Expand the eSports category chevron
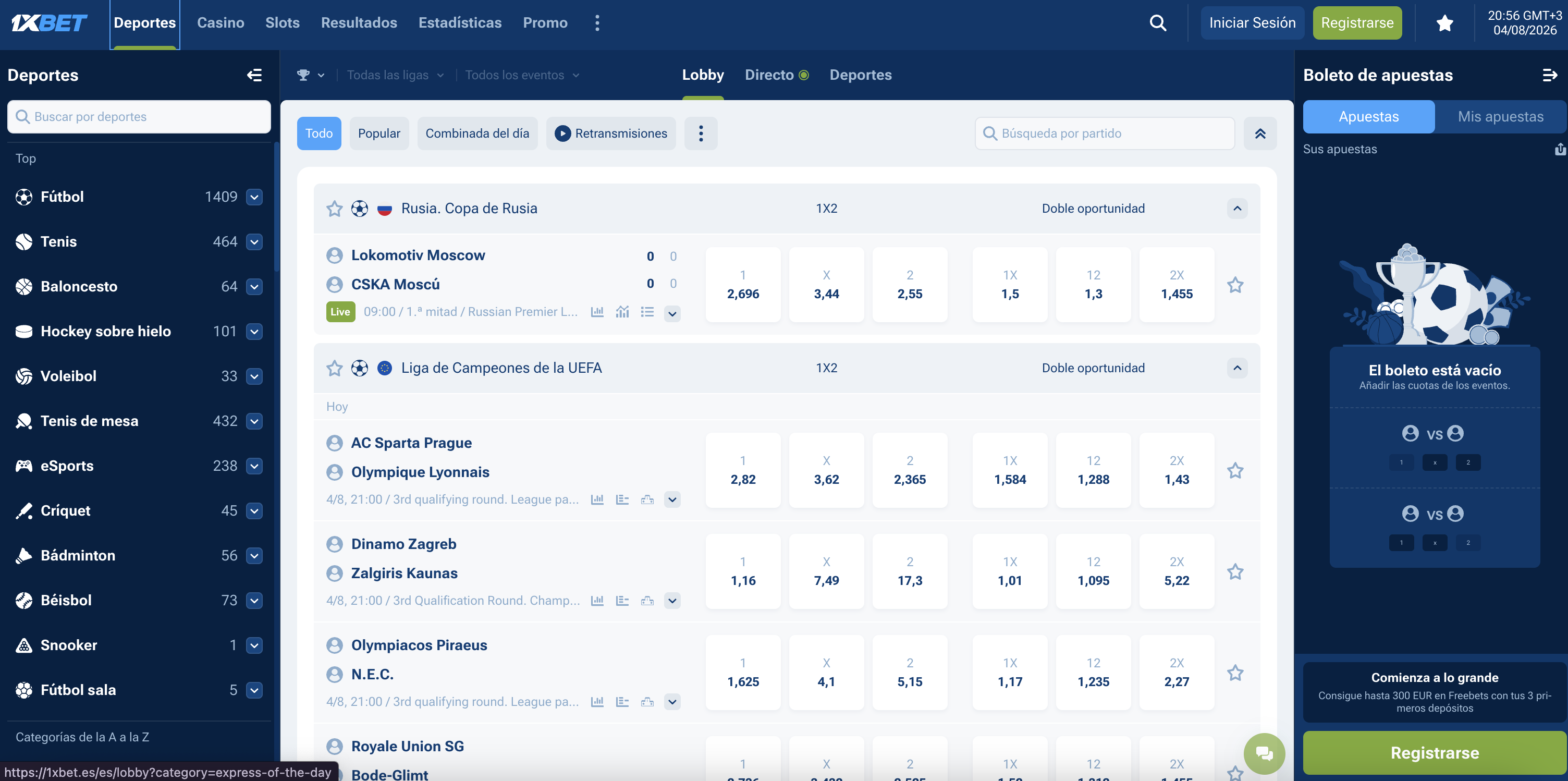The height and width of the screenshot is (781, 1568). pos(254,466)
